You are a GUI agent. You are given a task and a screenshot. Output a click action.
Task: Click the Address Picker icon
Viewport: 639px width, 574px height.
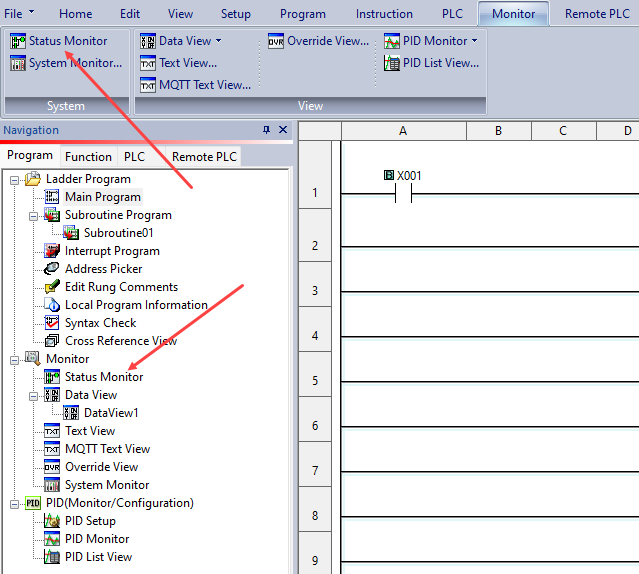[52, 269]
